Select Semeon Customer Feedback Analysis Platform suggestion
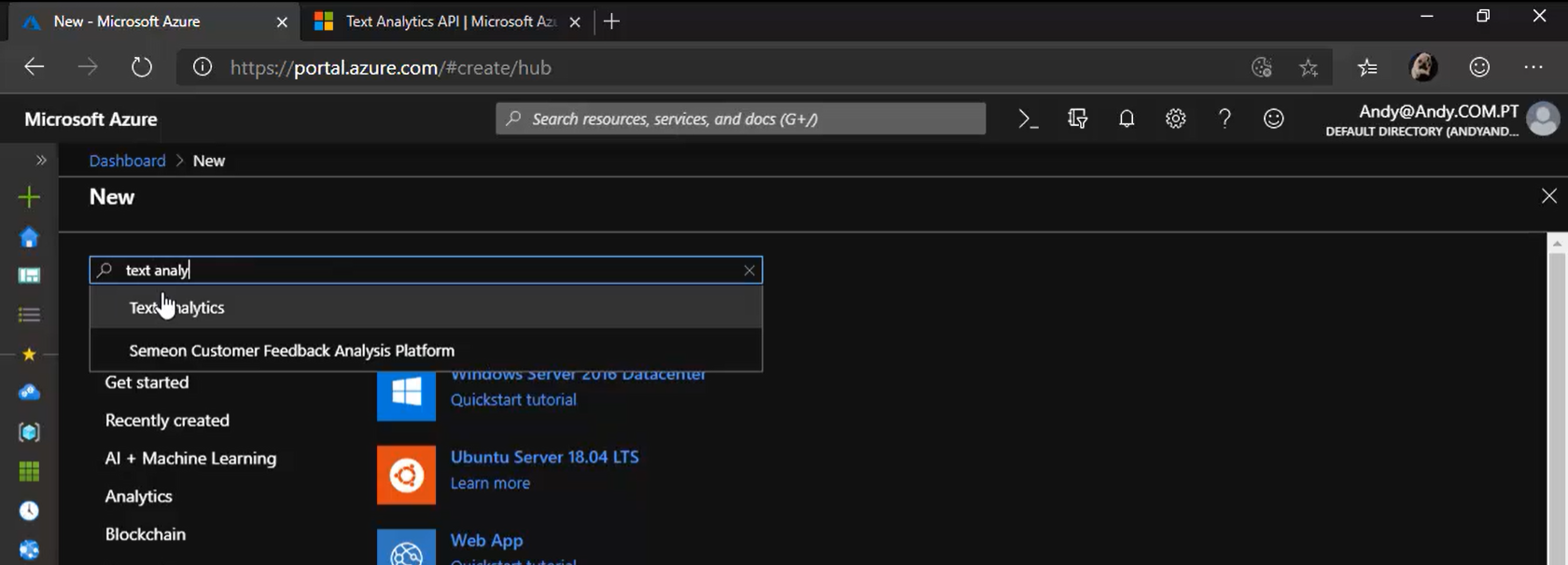1568x565 pixels. [426, 350]
